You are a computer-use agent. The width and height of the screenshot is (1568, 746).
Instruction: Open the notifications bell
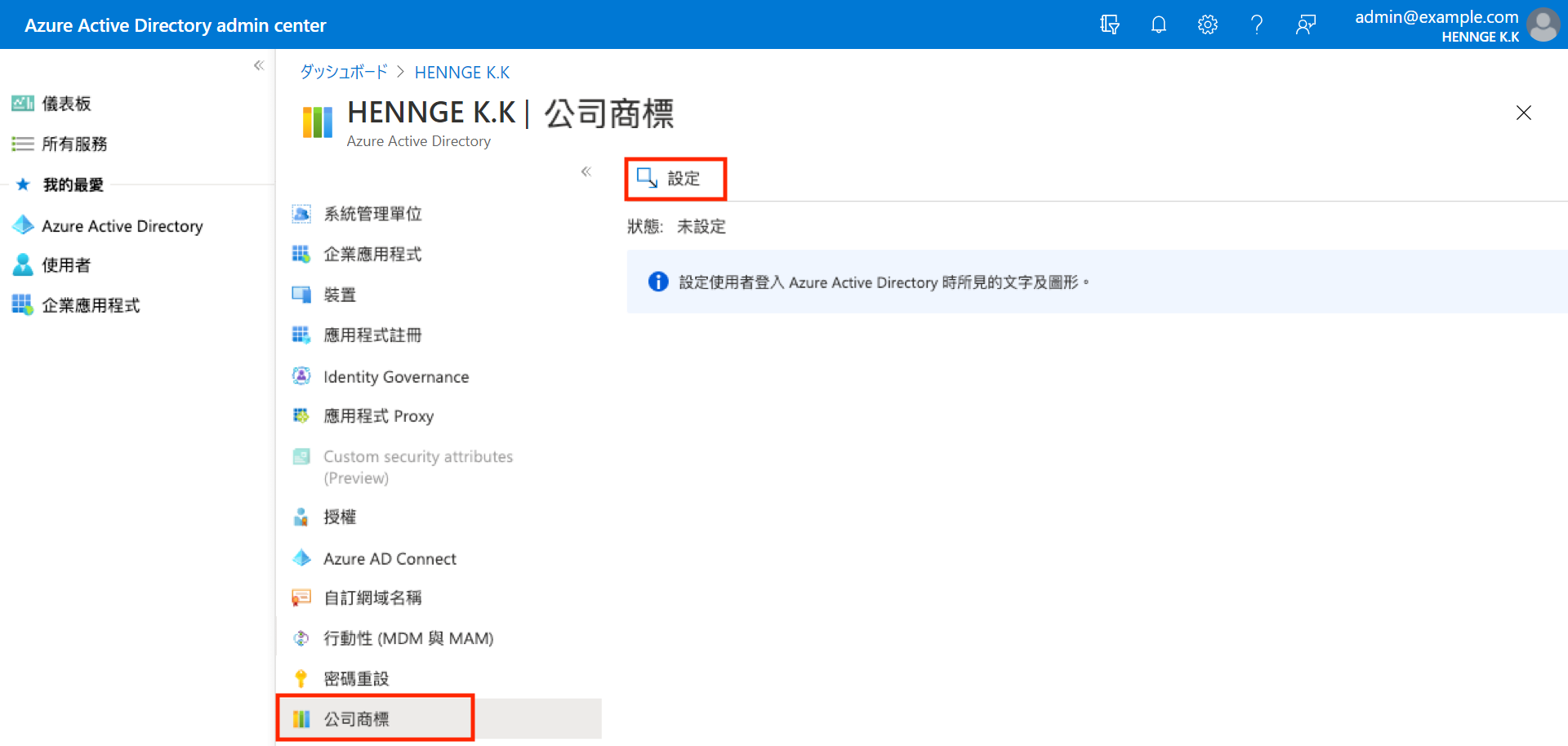pyautogui.click(x=1158, y=24)
